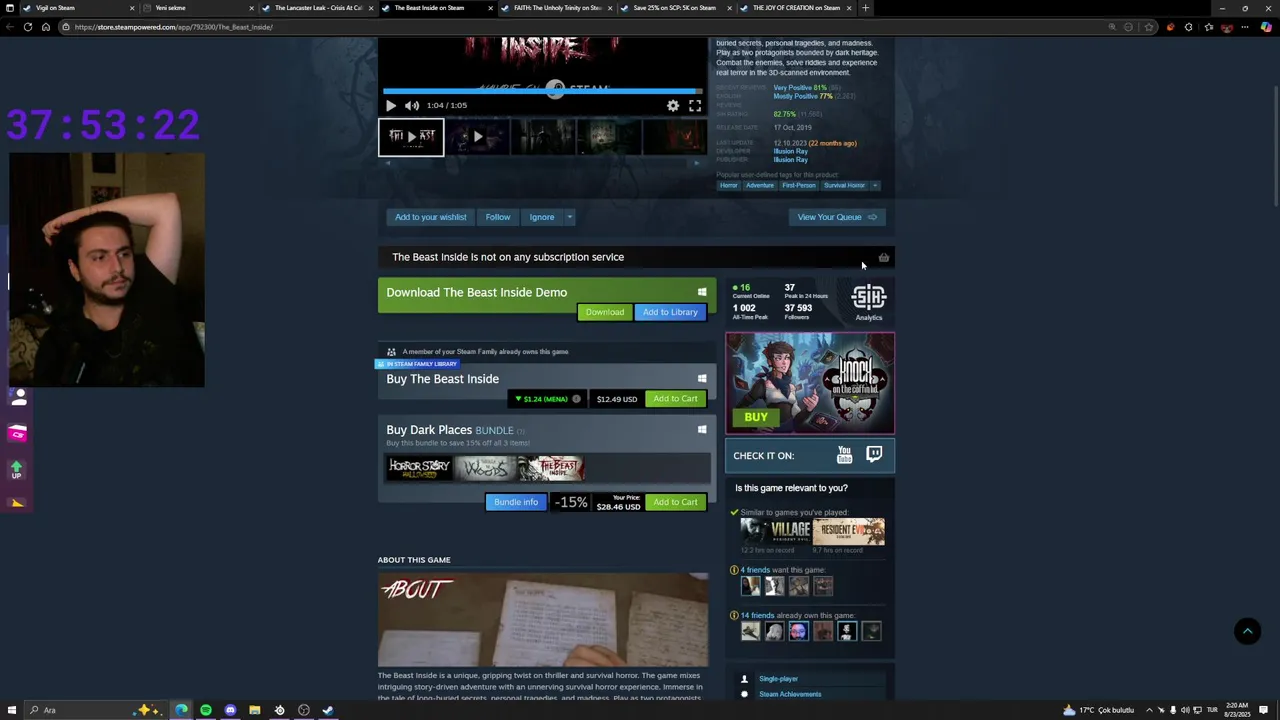Enter fullscreen on the trailer video
Viewport: 1280px width, 720px height.
tap(695, 105)
